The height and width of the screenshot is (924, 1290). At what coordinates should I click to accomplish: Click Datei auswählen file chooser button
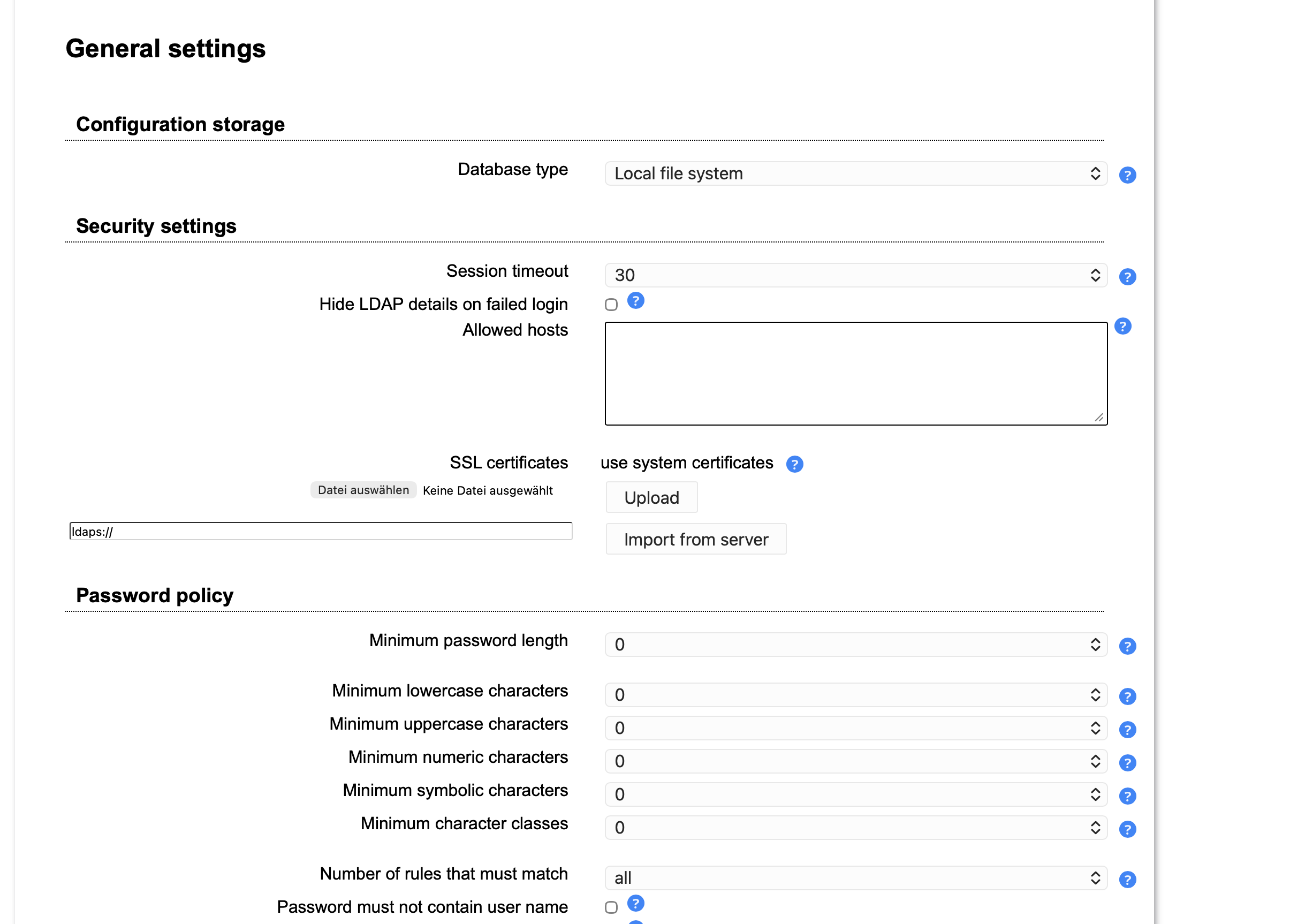pyautogui.click(x=363, y=490)
